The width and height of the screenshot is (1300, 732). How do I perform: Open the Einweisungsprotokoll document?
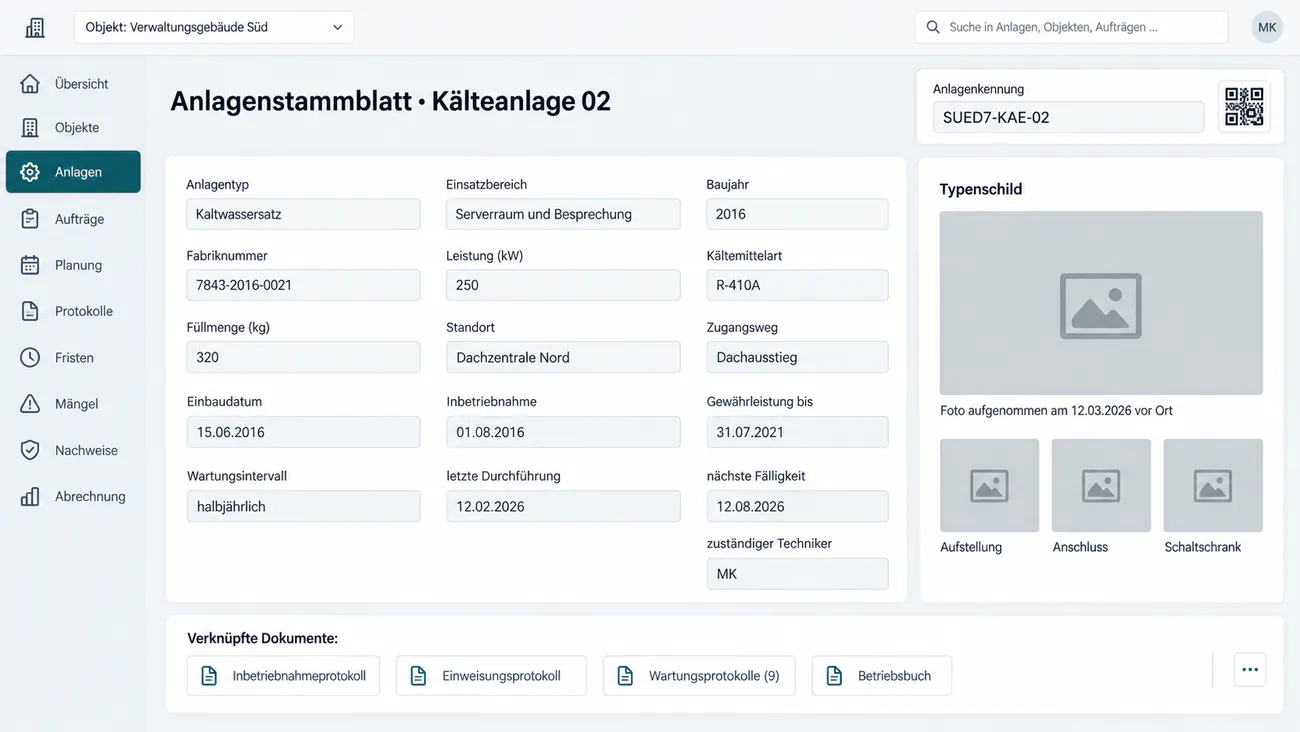coord(491,676)
